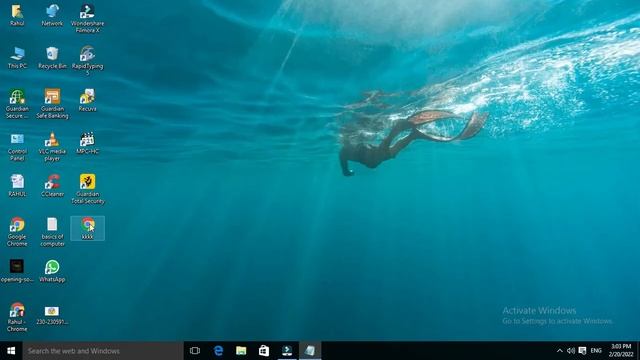Select the Guardian Total Security shortcut
The width and height of the screenshot is (640, 360).
coord(87,189)
